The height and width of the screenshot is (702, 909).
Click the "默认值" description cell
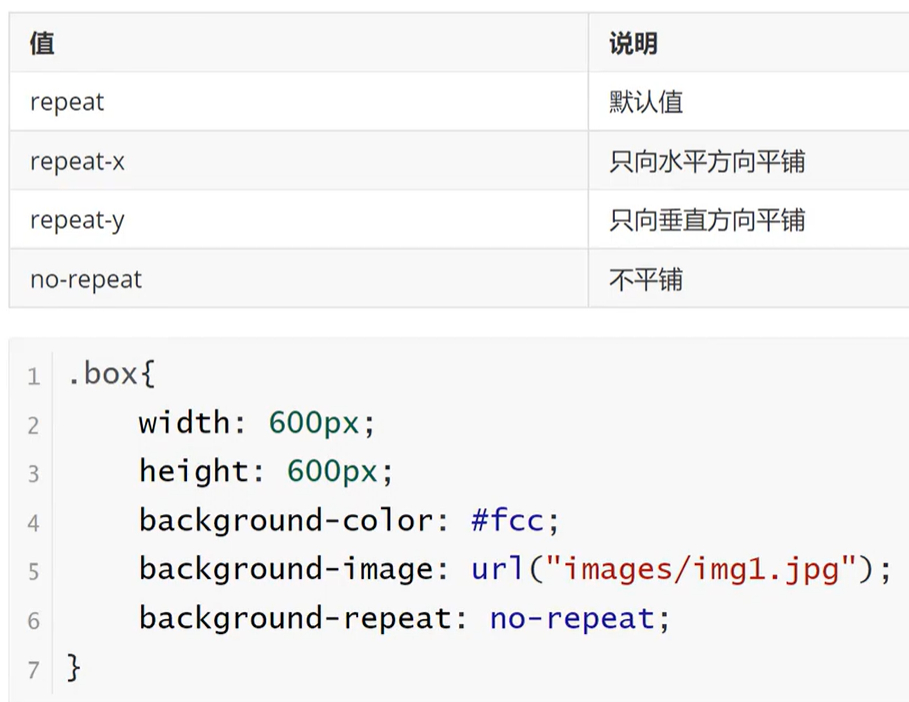point(646,102)
